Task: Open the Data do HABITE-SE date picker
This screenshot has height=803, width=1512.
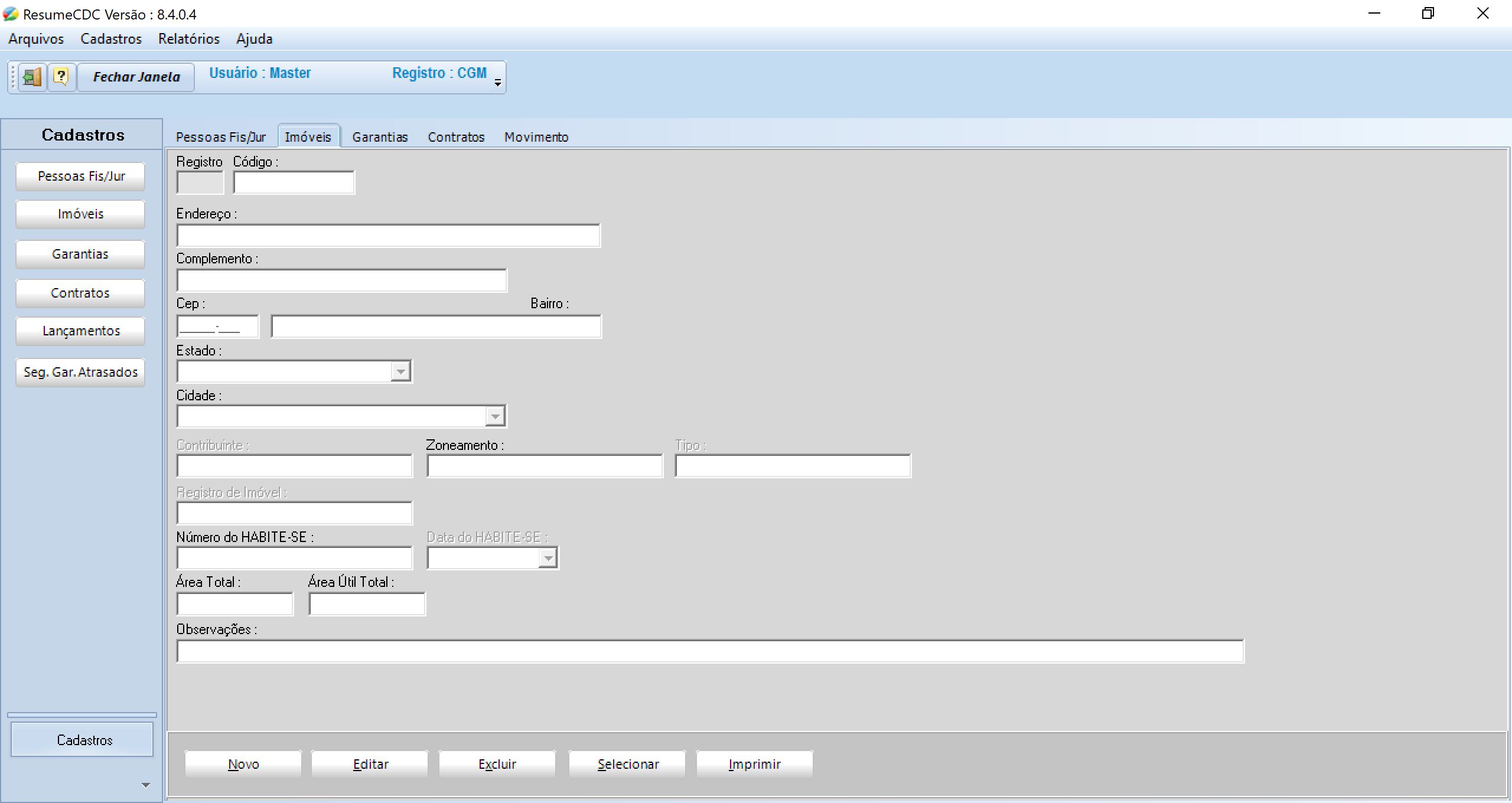Action: 548,558
